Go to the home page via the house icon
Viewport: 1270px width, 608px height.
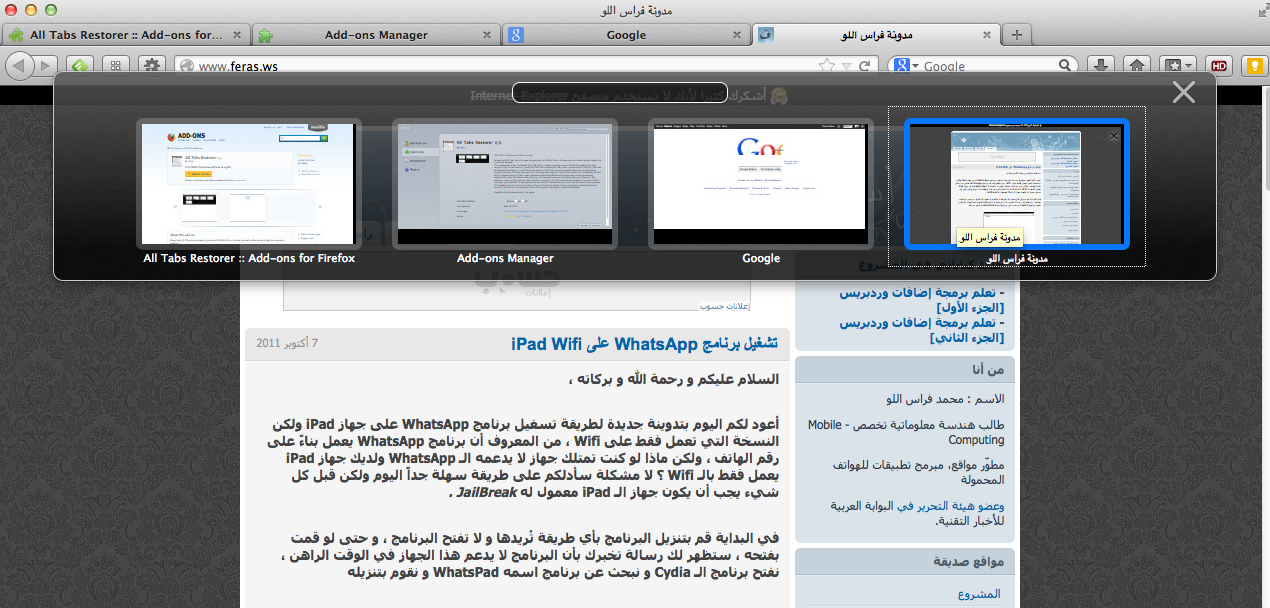[1136, 66]
